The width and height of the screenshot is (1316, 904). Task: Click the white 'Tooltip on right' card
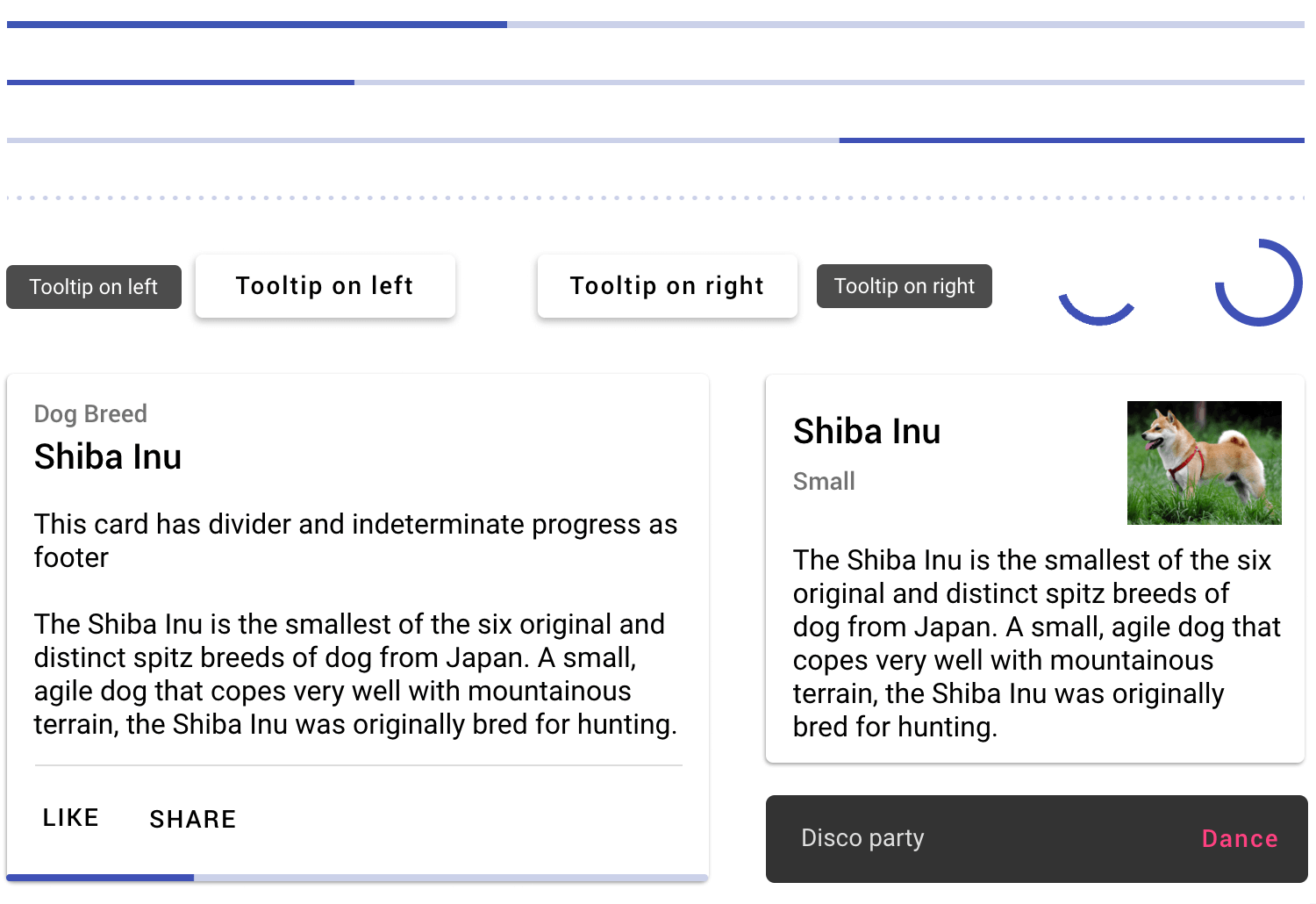coord(667,285)
